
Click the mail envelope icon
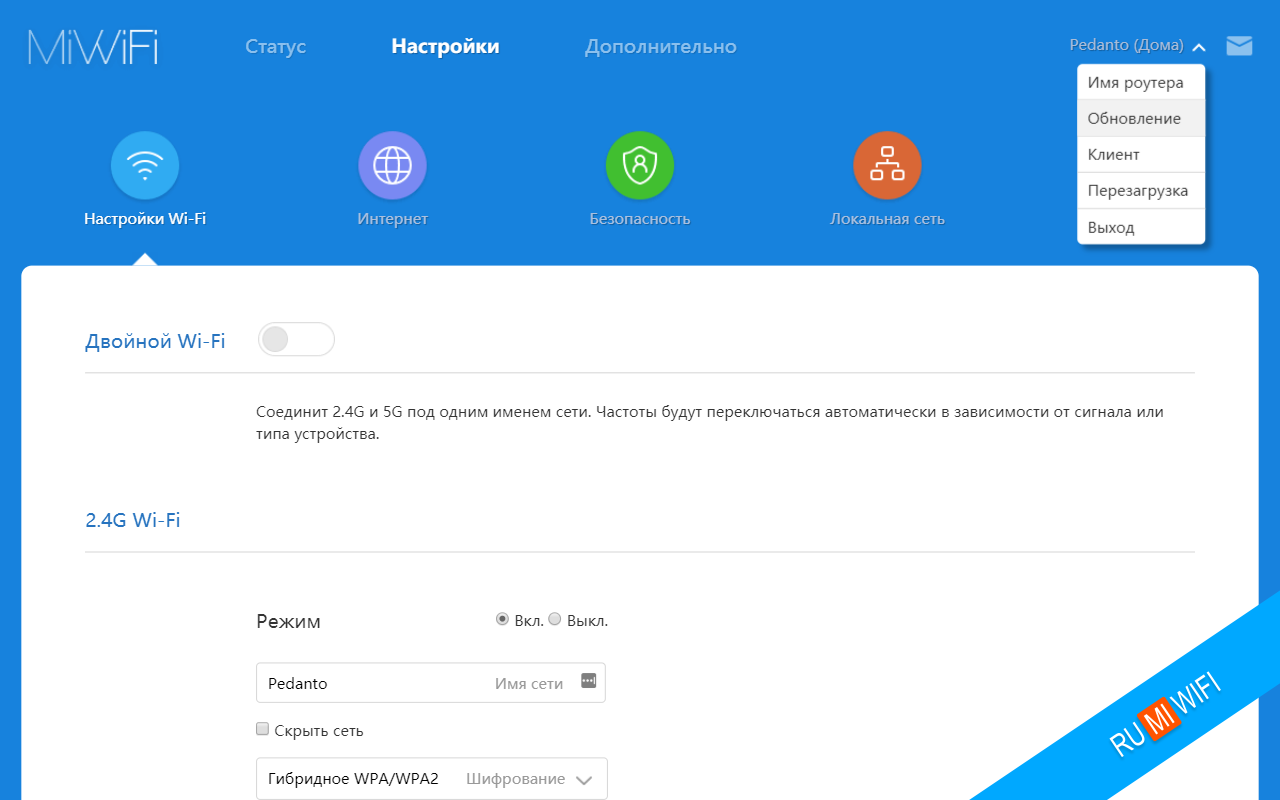pos(1239,46)
